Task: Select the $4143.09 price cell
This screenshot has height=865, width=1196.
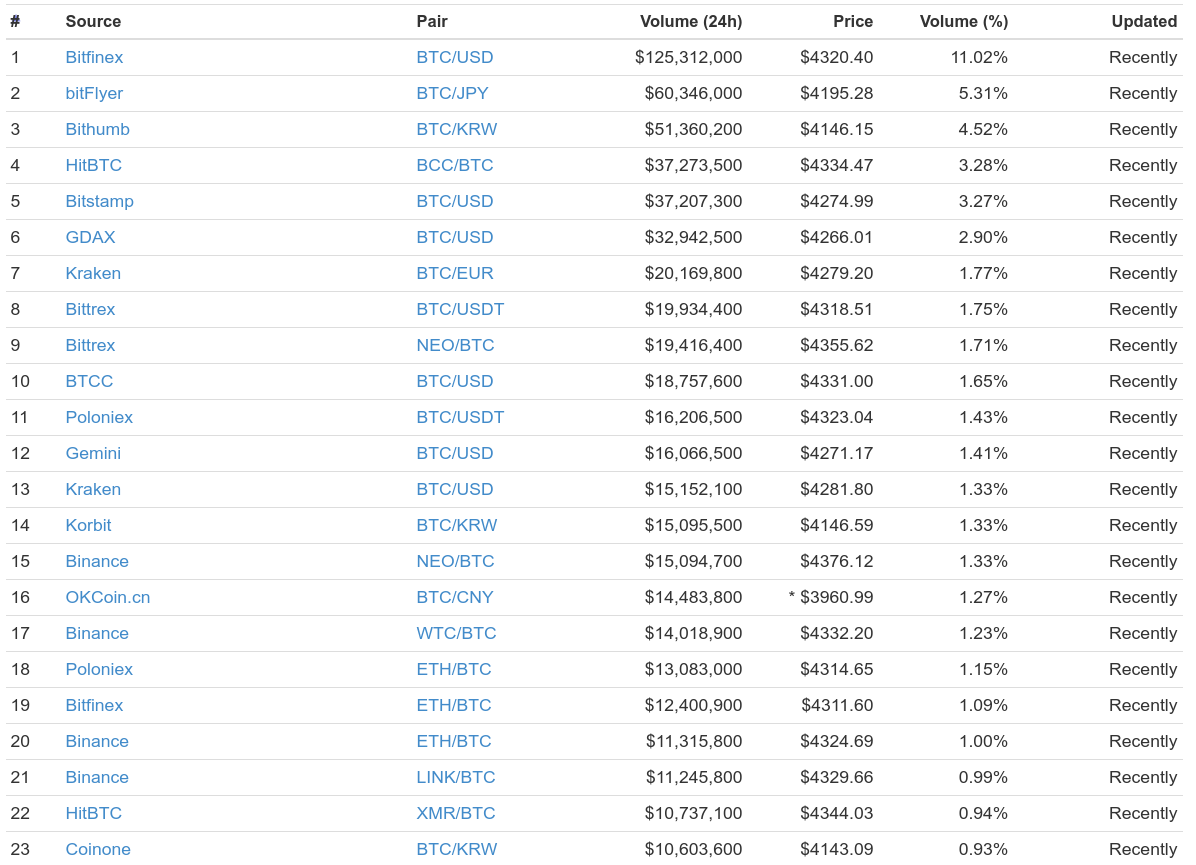Action: point(837,849)
